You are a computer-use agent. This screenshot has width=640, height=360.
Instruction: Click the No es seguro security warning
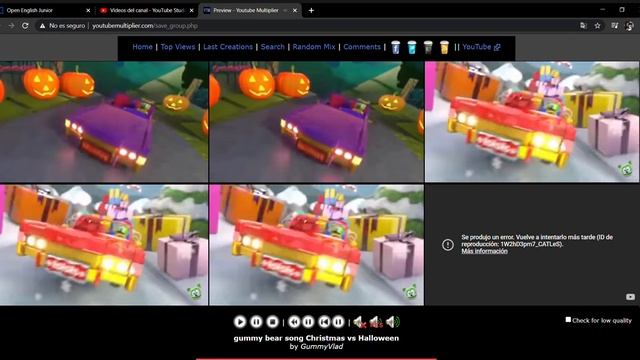pos(62,26)
